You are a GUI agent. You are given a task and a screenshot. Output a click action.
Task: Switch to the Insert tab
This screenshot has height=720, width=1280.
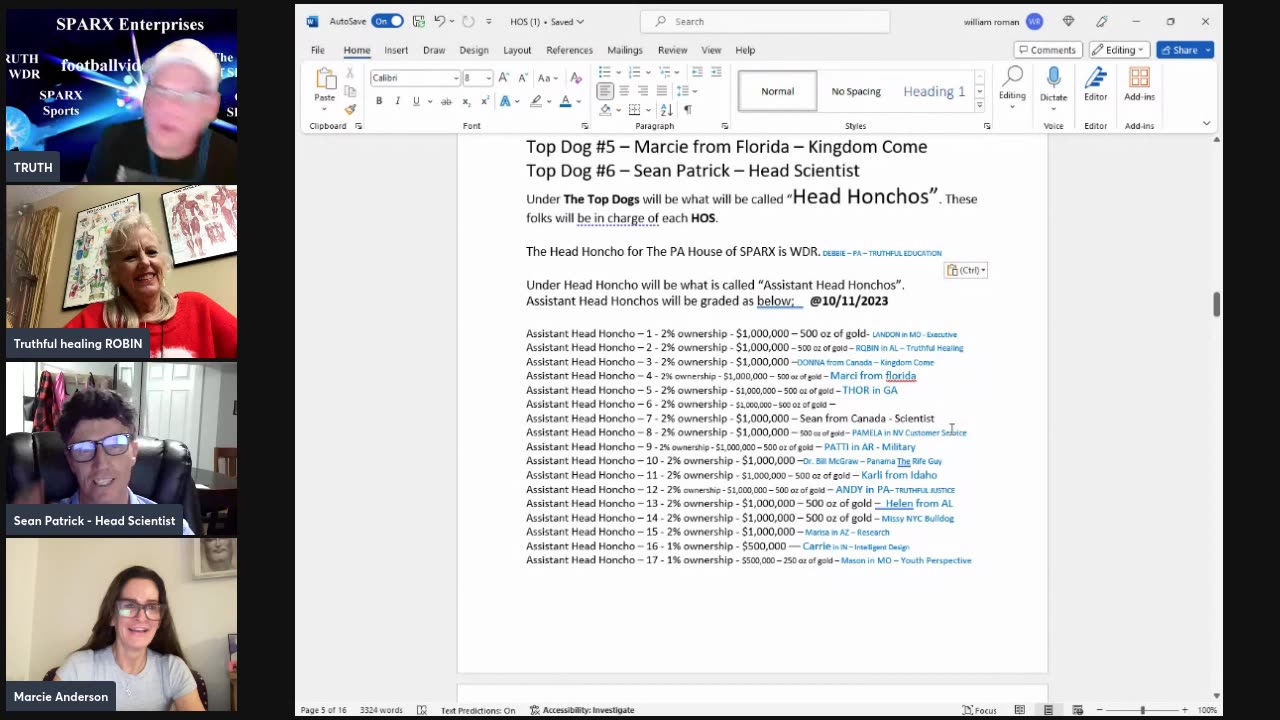click(396, 50)
